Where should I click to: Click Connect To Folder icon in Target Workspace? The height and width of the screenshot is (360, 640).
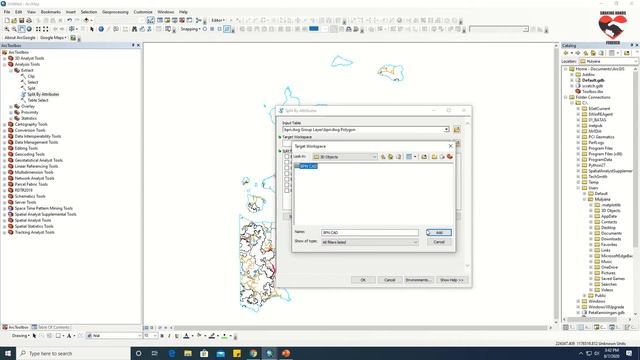point(424,157)
